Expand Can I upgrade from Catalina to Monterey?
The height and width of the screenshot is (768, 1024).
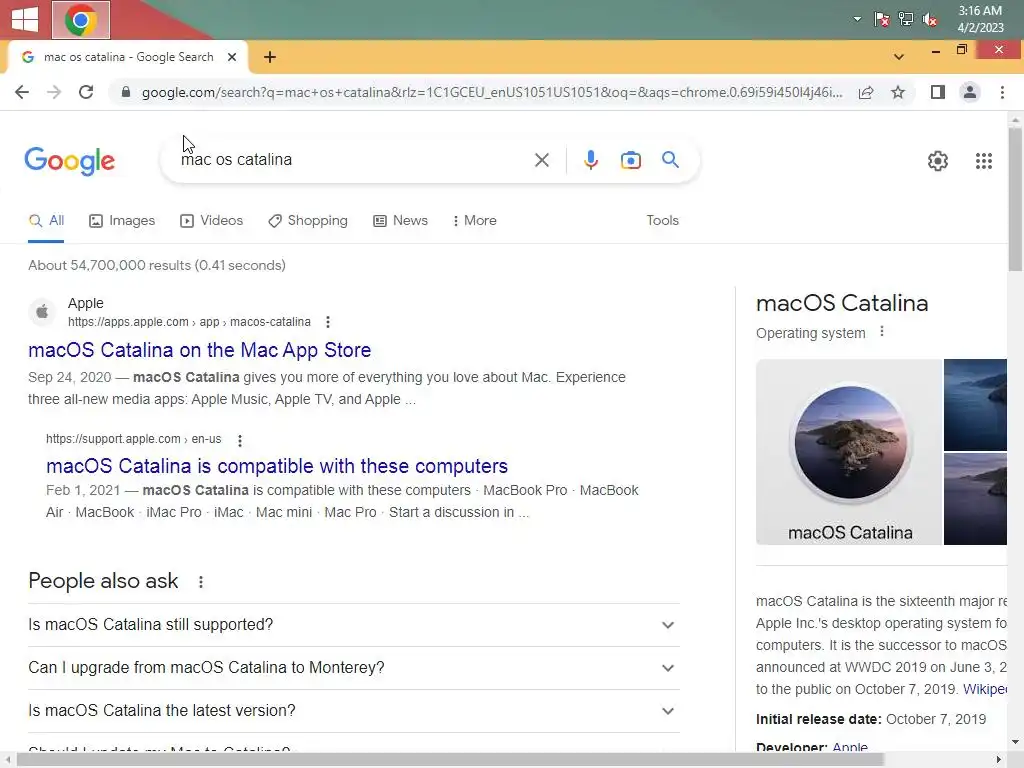354,668
